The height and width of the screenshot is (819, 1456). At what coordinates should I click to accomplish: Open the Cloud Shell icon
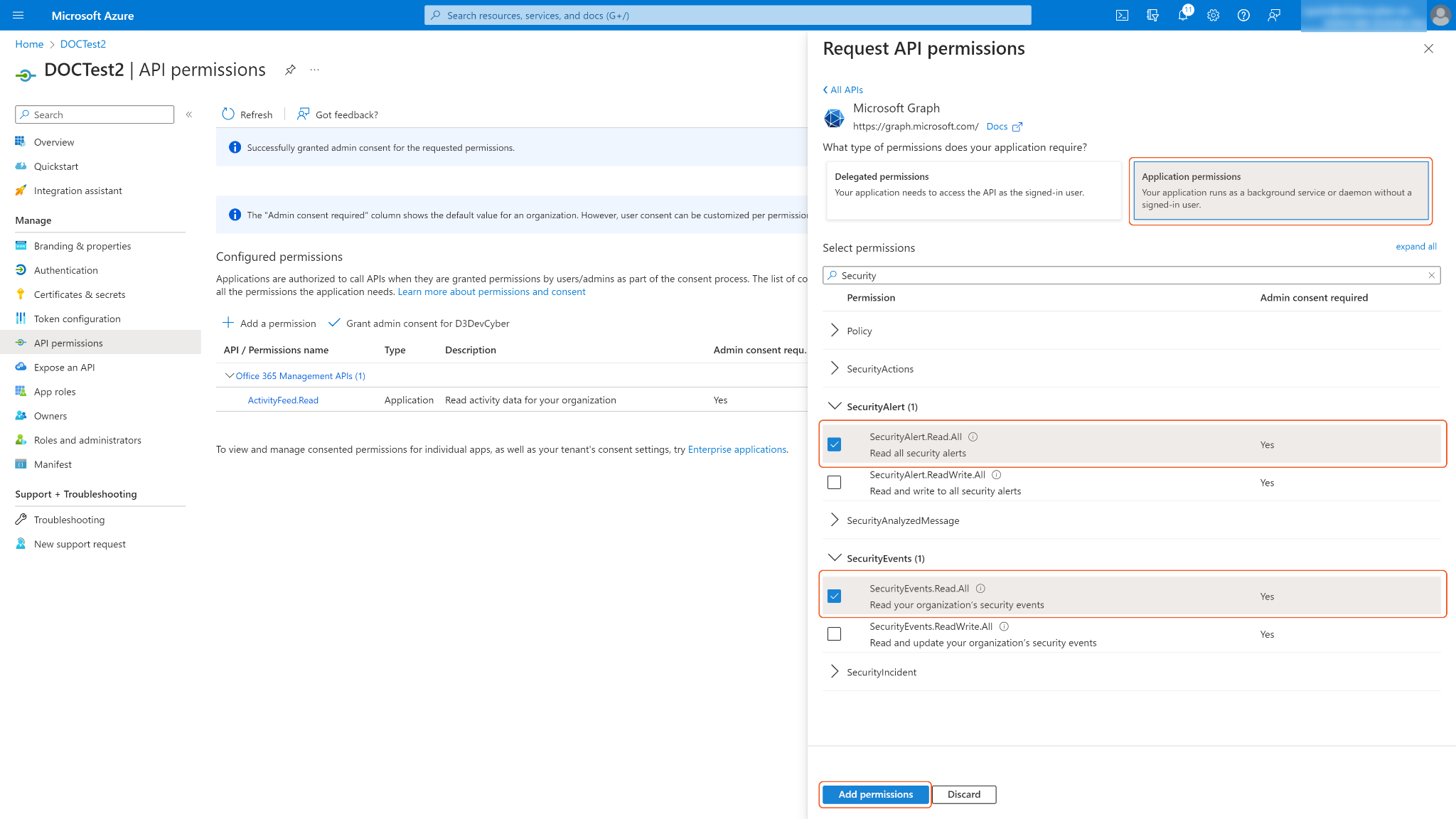coord(1122,15)
